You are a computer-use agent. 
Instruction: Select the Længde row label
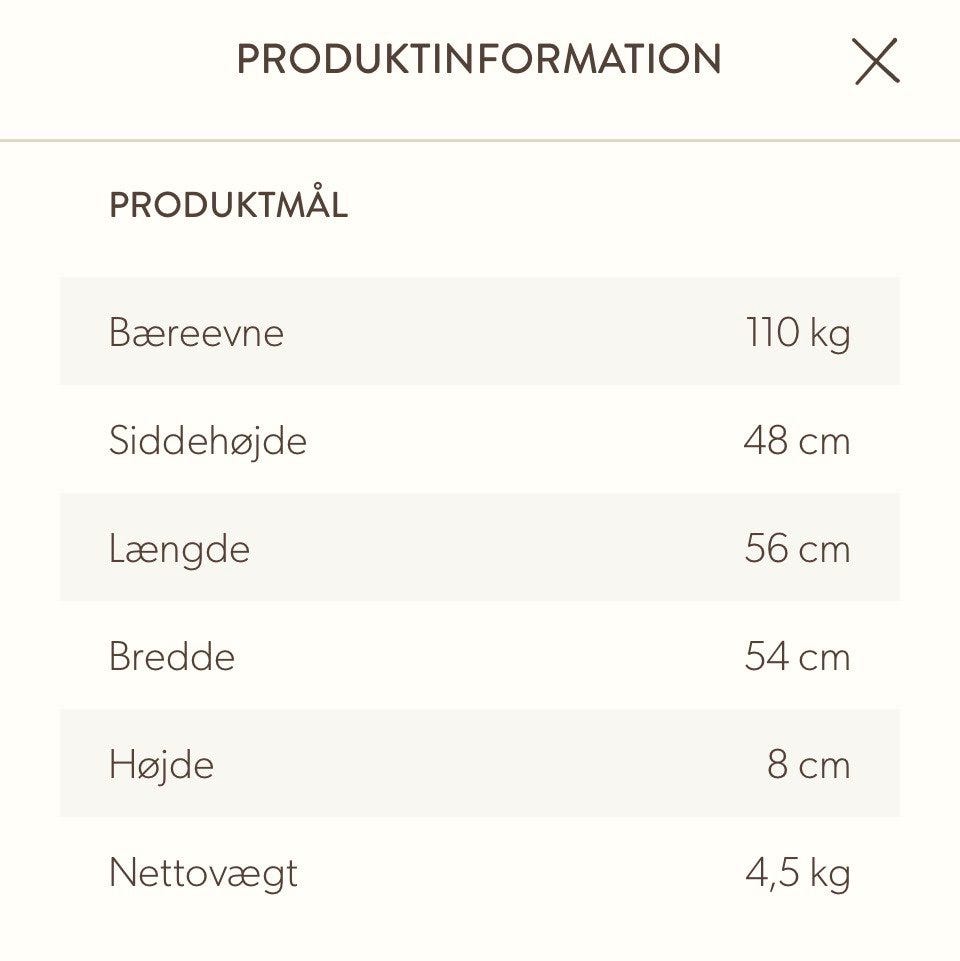point(179,550)
